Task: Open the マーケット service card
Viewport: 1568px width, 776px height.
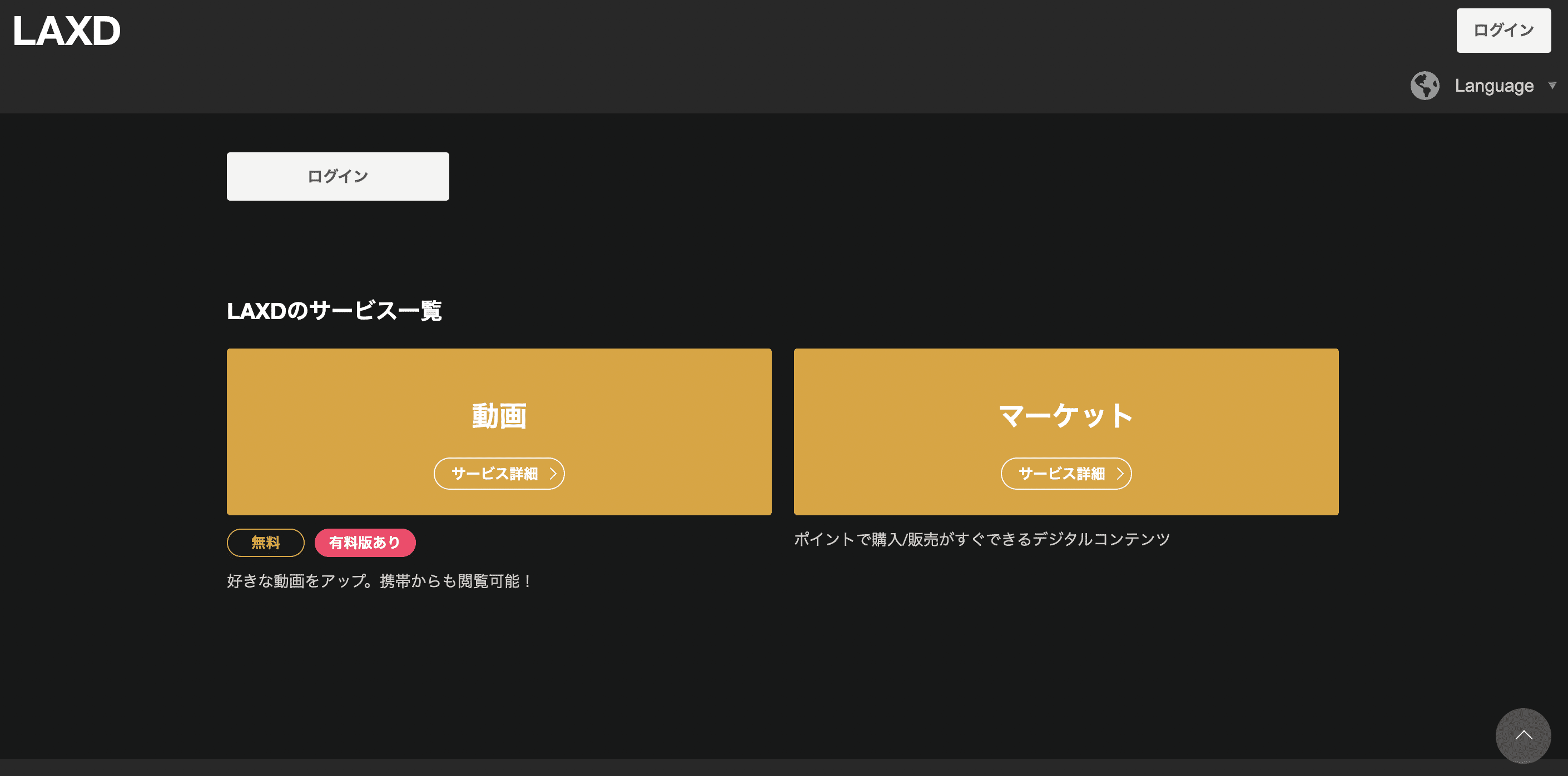Action: pos(1066,431)
